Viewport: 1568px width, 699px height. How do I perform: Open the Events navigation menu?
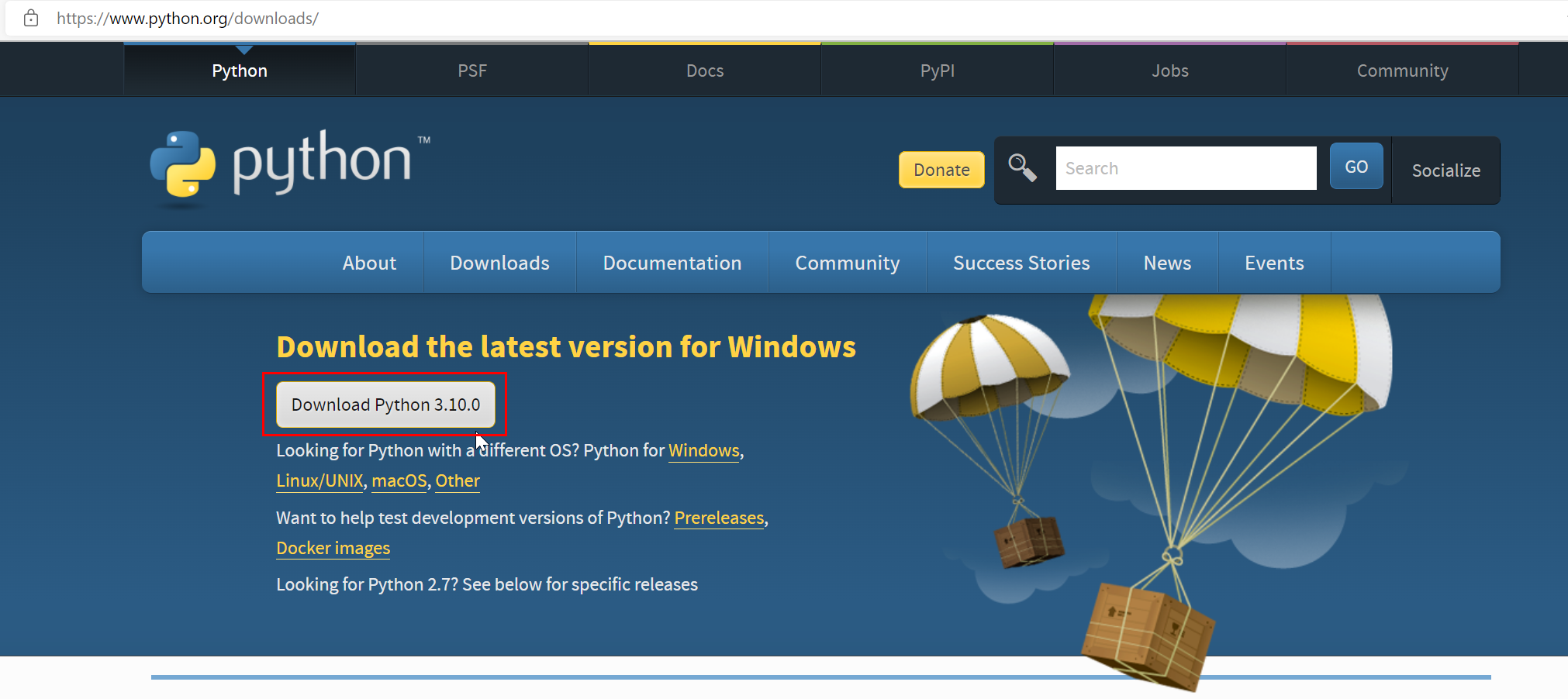(1274, 263)
